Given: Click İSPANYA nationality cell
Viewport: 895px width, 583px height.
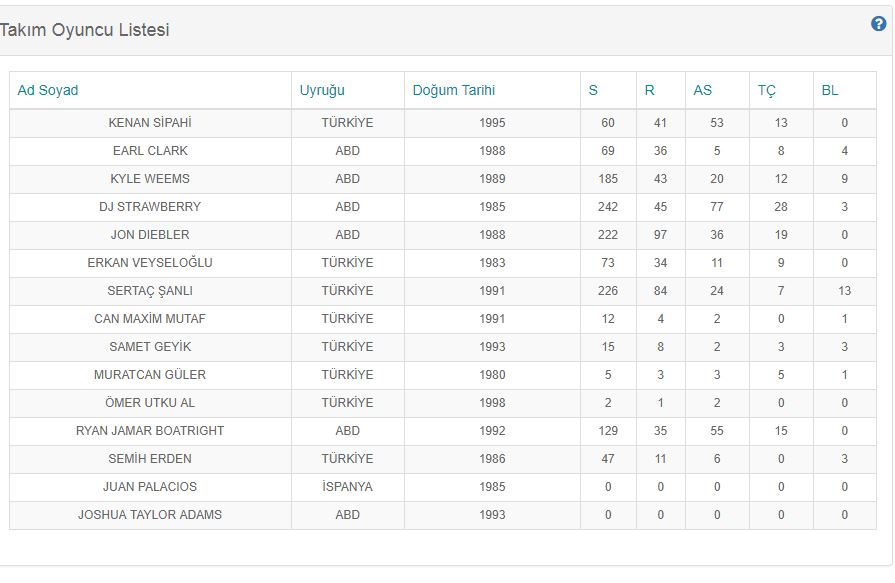Looking at the screenshot, I should pyautogui.click(x=348, y=487).
